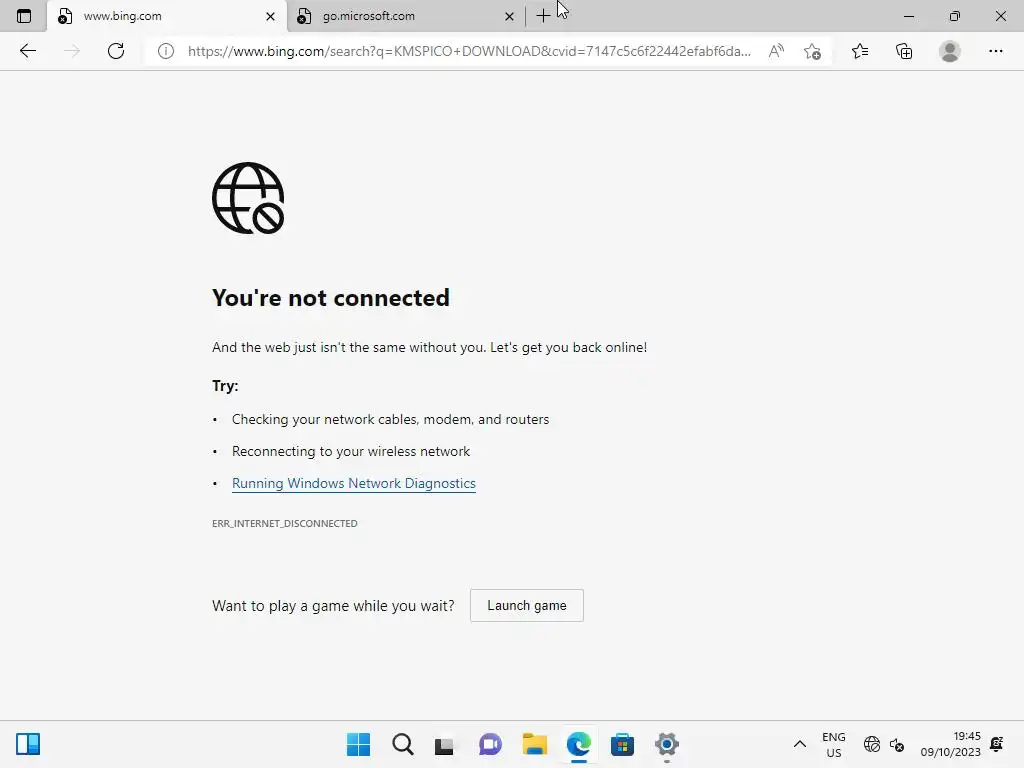Refresh the current page

(x=116, y=51)
